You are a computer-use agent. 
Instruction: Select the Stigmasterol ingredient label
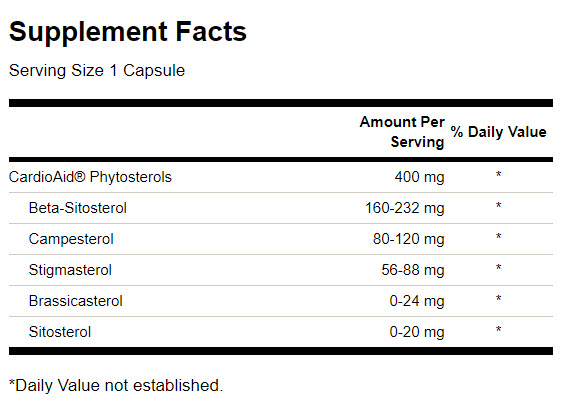click(x=70, y=270)
